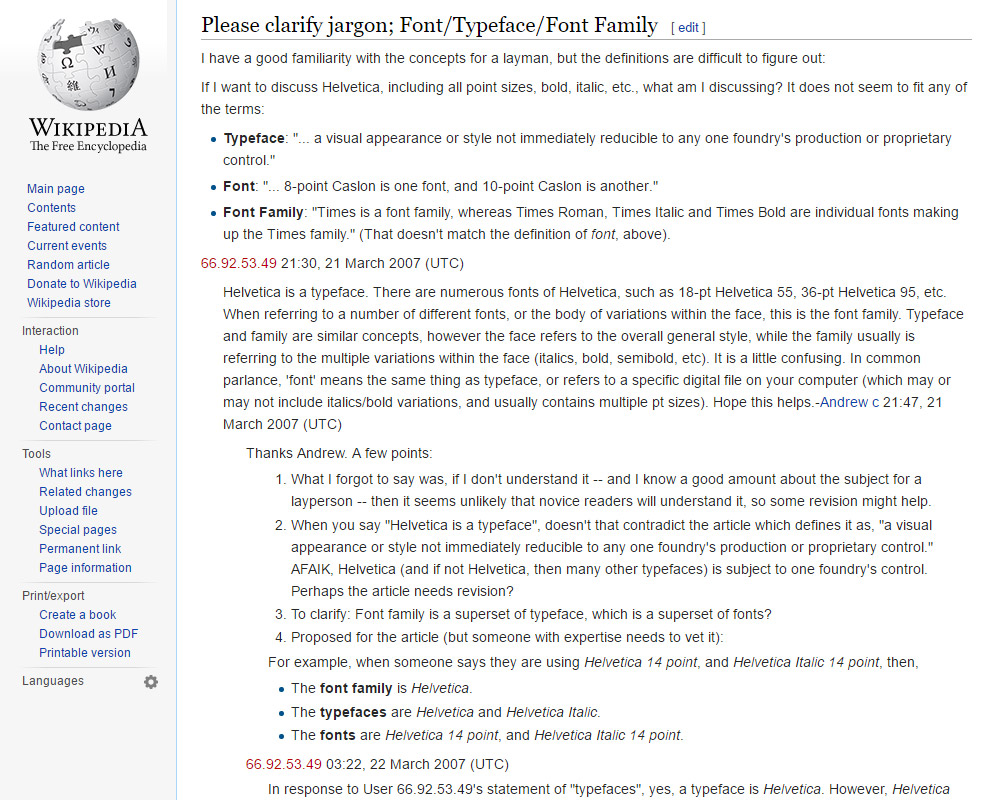Open Page information link
Image resolution: width=993 pixels, height=800 pixels.
(x=85, y=568)
